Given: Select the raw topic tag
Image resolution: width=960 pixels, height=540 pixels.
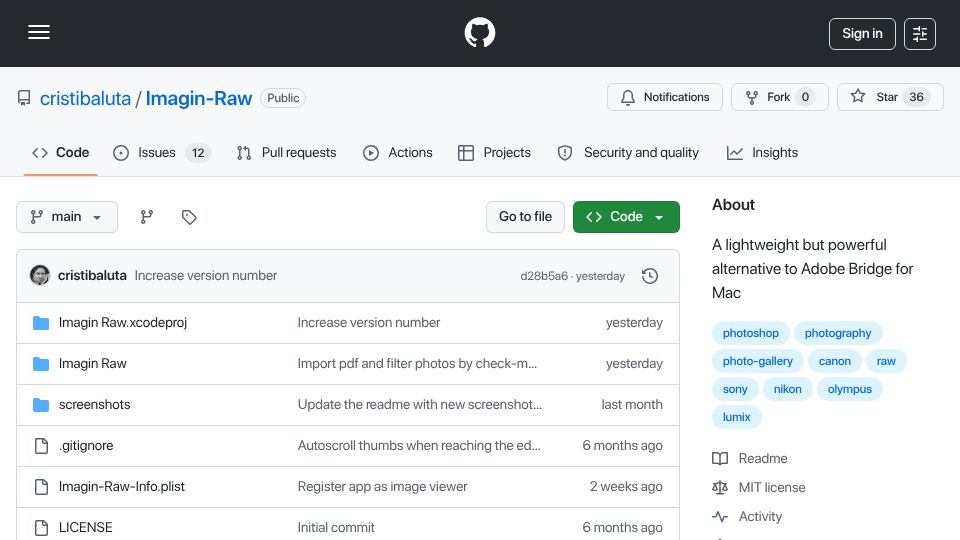Looking at the screenshot, I should (x=886, y=361).
